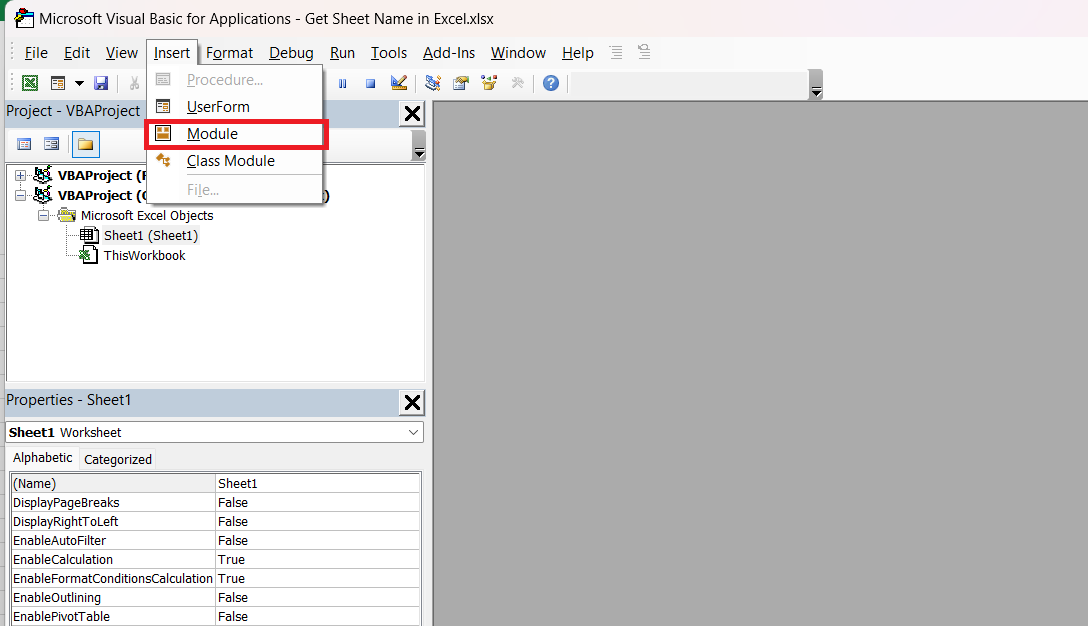The height and width of the screenshot is (626, 1088).
Task: Open the File menu
Action: click(36, 53)
